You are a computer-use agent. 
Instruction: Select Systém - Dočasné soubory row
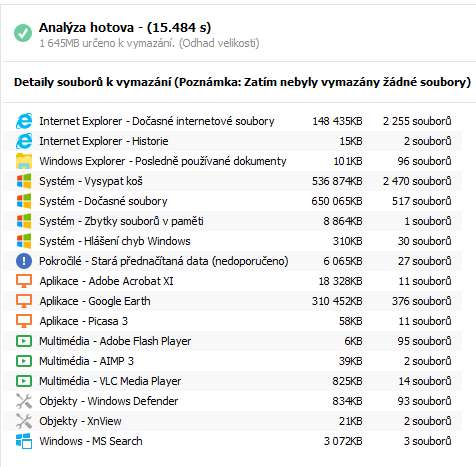[x=233, y=201]
